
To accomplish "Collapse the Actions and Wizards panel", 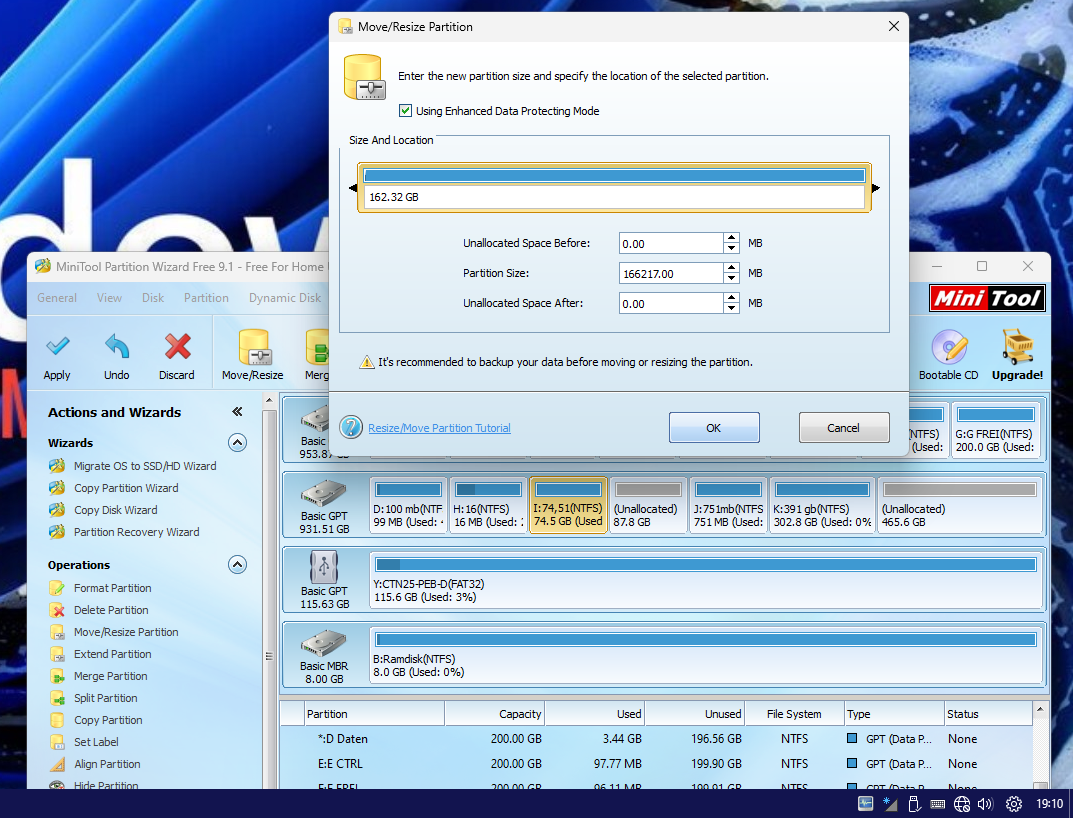I will (x=237, y=411).
